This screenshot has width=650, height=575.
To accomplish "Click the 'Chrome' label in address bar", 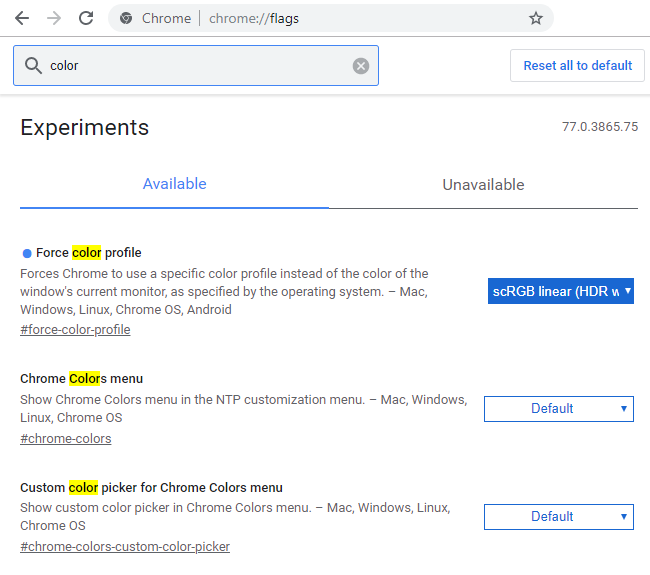I will pyautogui.click(x=166, y=18).
